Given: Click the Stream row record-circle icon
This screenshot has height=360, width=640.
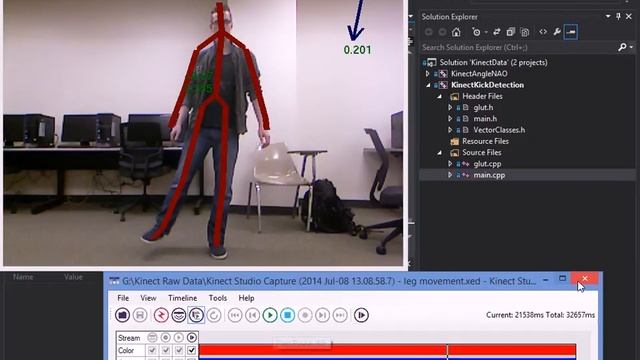Looking at the screenshot, I should click(165, 338).
